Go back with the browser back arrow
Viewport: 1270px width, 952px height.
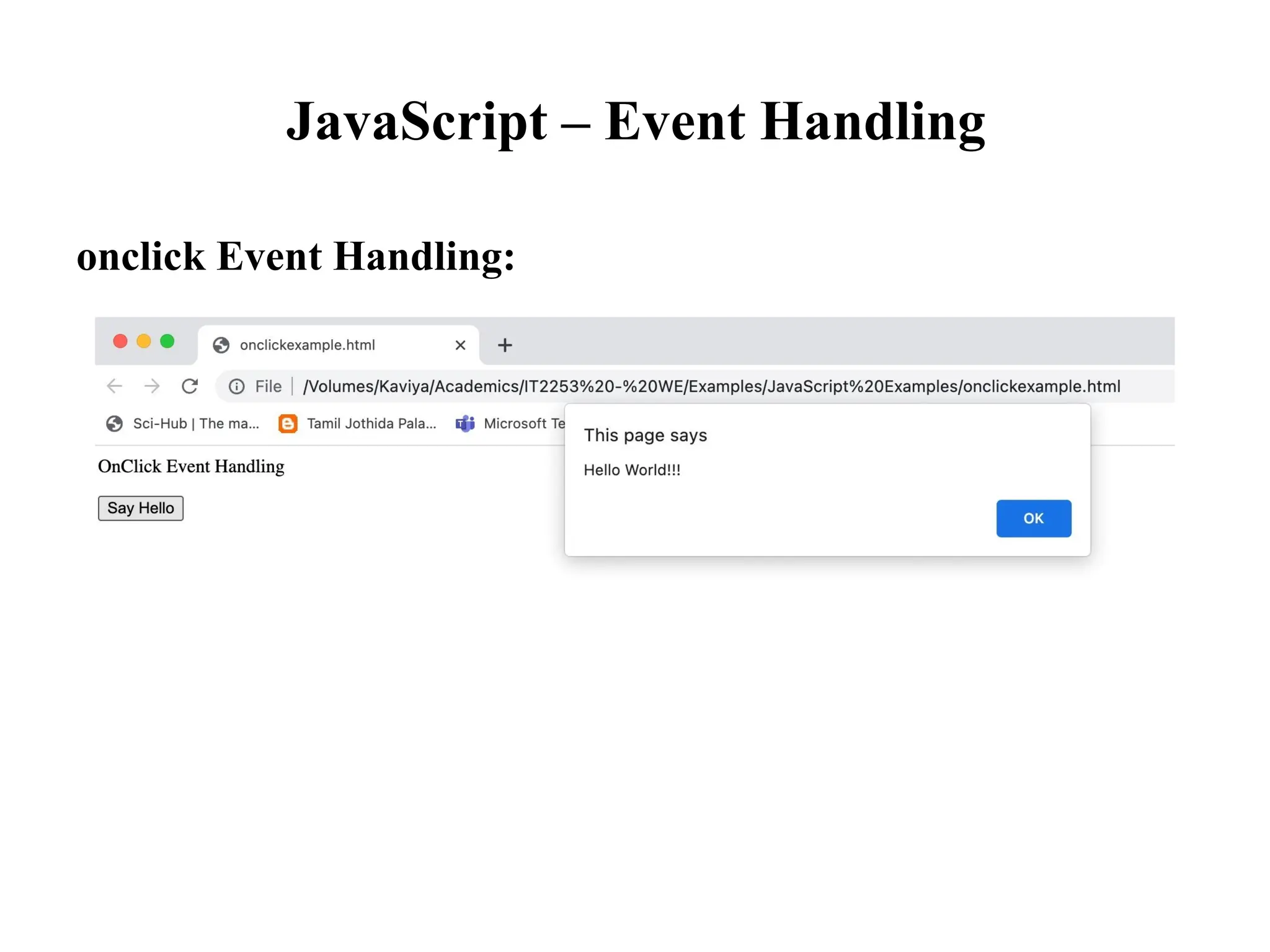coord(115,386)
